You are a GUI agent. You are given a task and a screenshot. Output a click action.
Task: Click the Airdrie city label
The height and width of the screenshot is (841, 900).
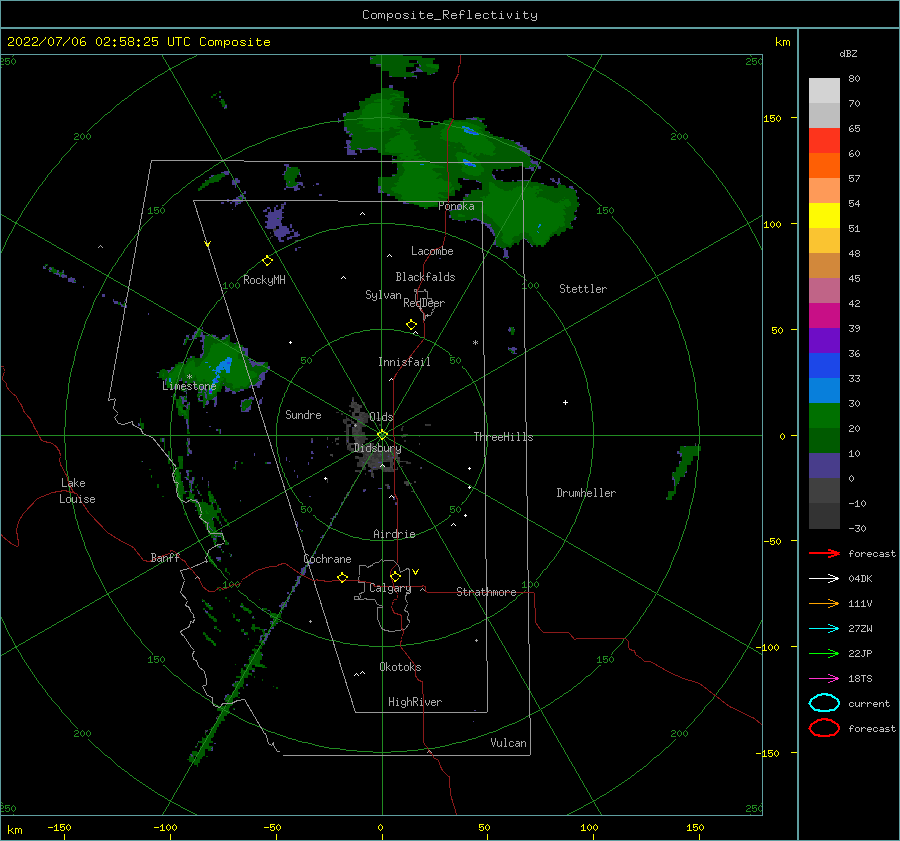(394, 534)
